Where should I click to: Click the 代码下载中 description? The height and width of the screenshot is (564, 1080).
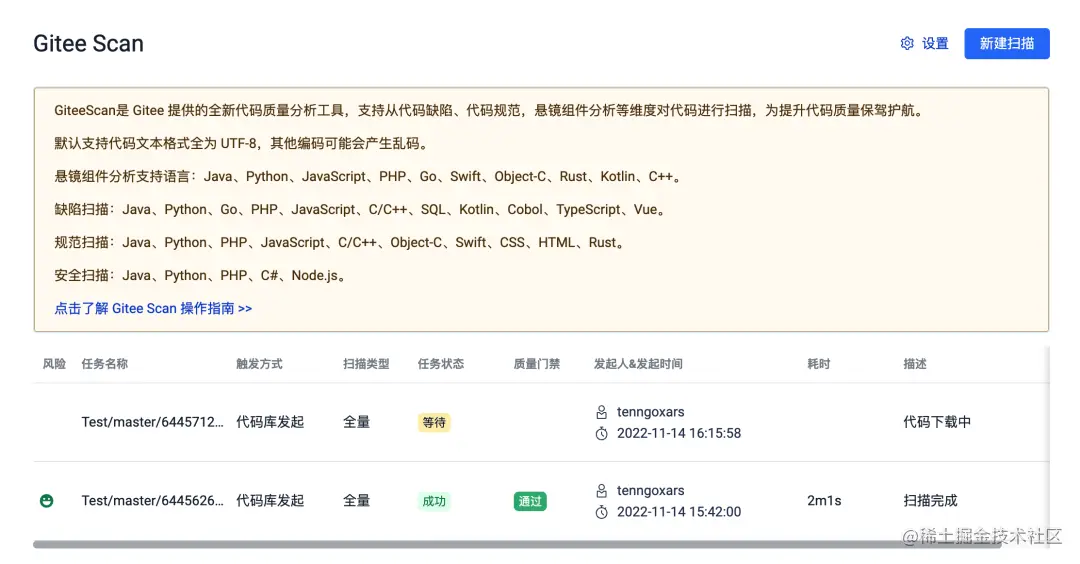click(x=937, y=422)
